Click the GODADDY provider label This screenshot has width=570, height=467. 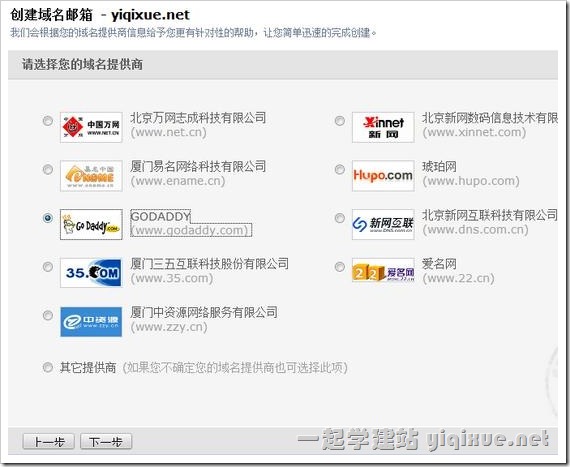(x=160, y=216)
